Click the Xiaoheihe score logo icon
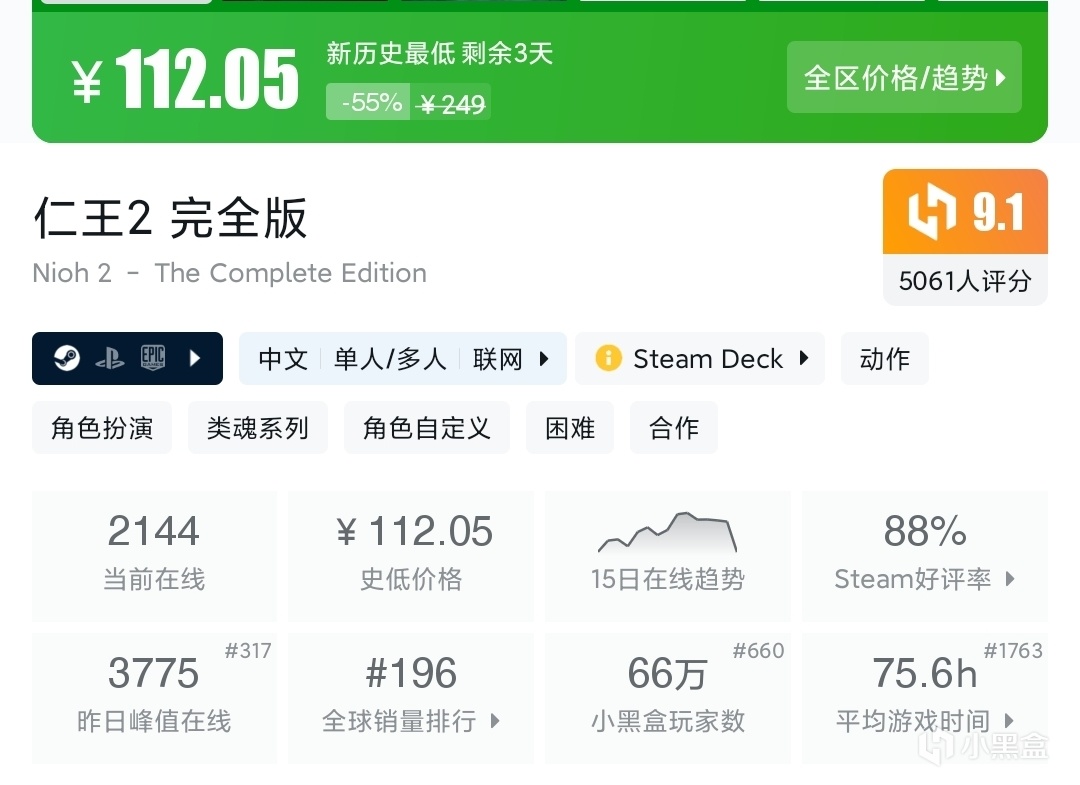 tap(932, 212)
